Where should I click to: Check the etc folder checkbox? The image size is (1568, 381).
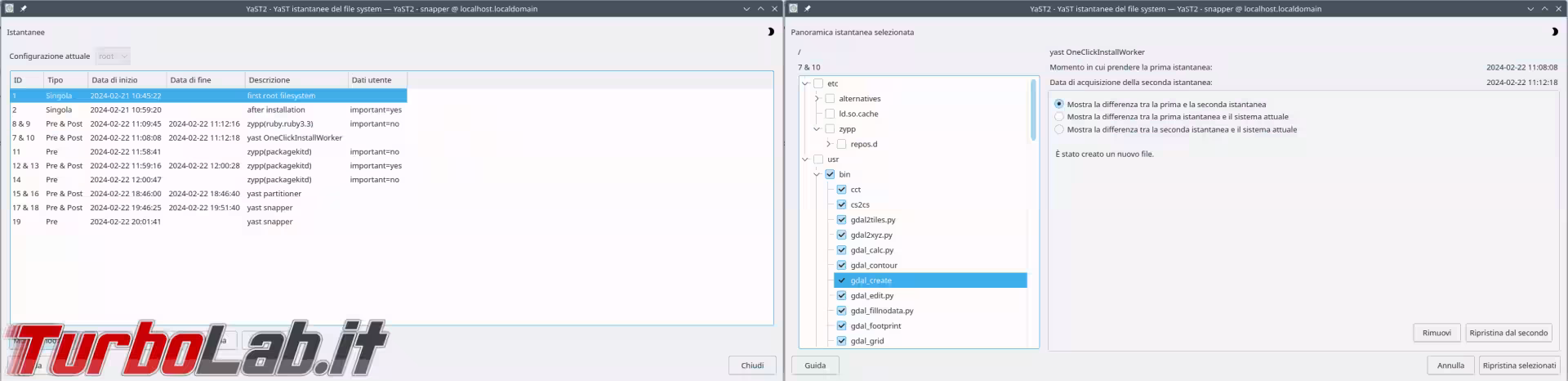coord(818,83)
